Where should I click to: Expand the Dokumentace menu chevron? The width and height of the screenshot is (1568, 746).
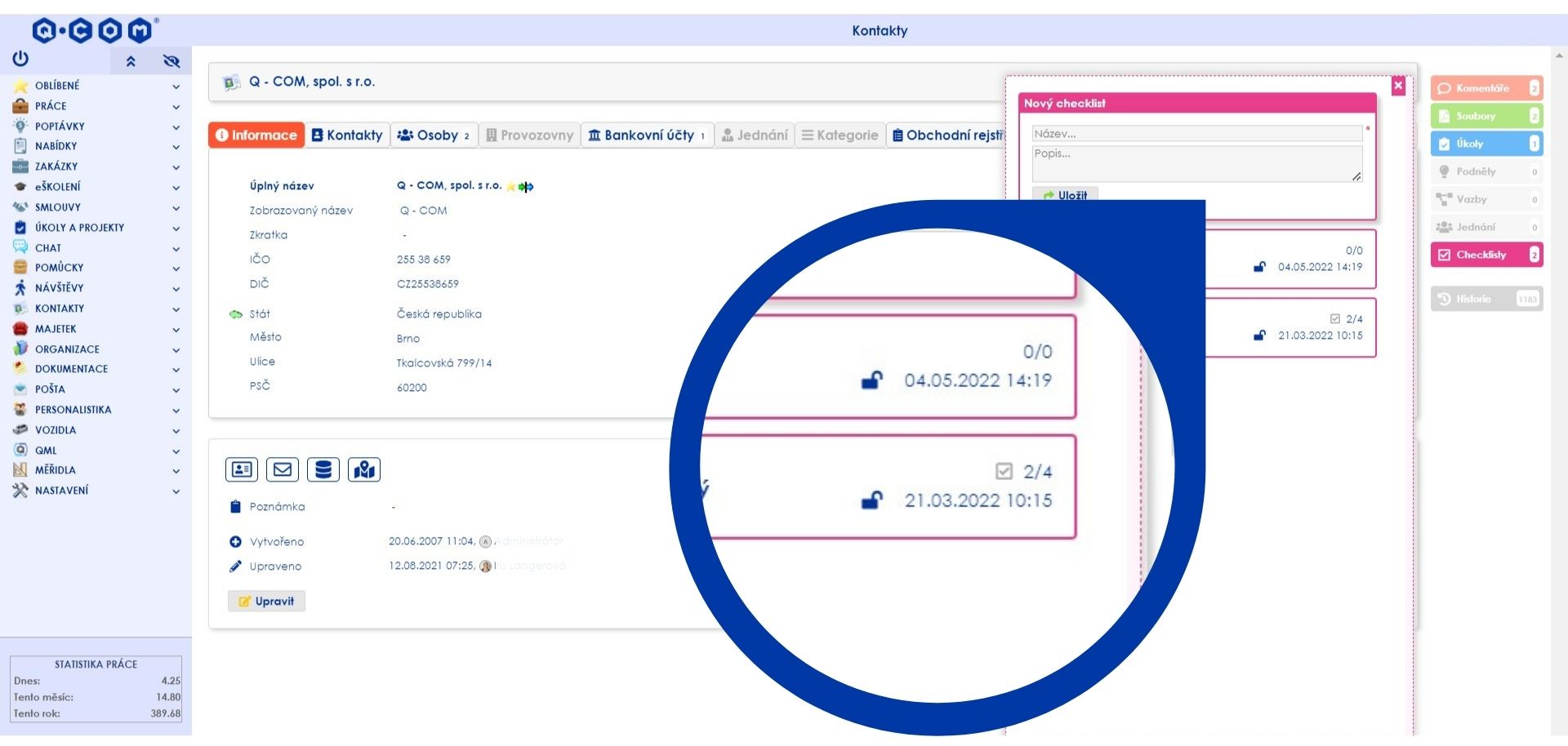[176, 370]
